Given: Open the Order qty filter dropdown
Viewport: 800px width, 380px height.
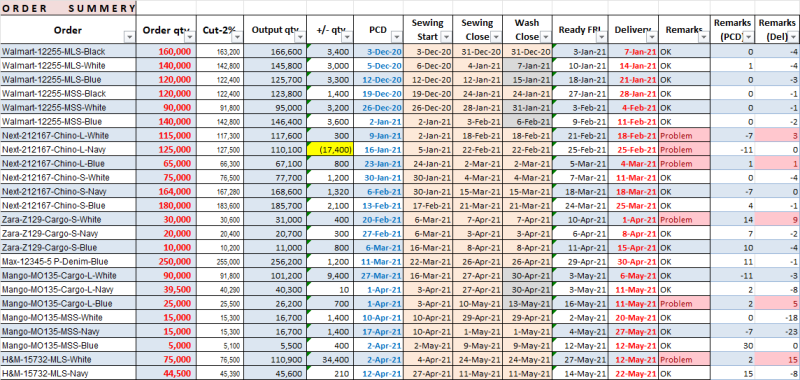Looking at the screenshot, I should pyautogui.click(x=190, y=37).
